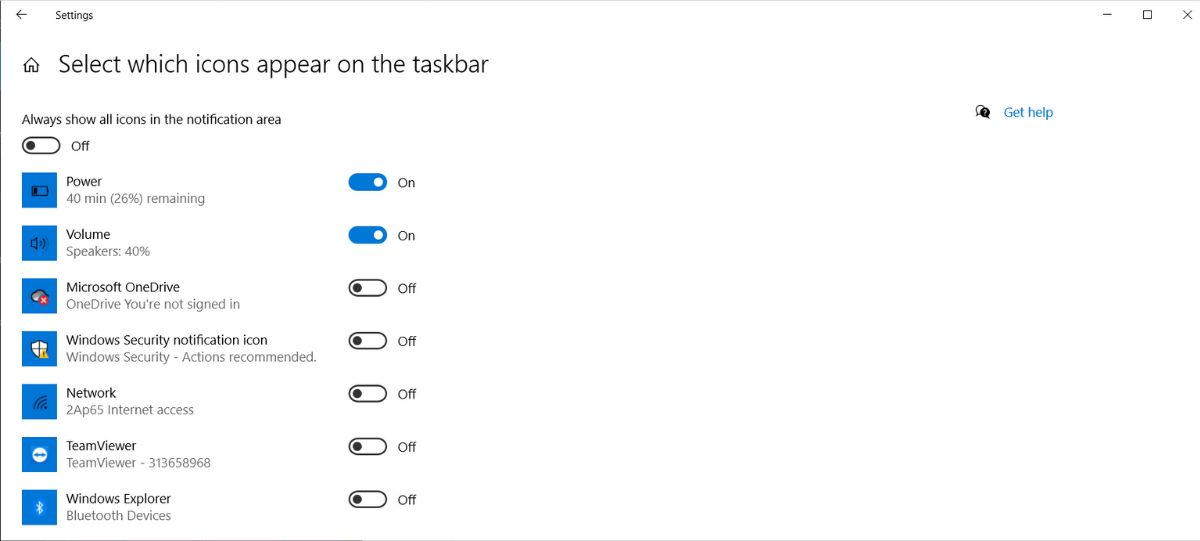Click the Windows Security shield icon
Image resolution: width=1200 pixels, height=541 pixels.
tap(40, 349)
